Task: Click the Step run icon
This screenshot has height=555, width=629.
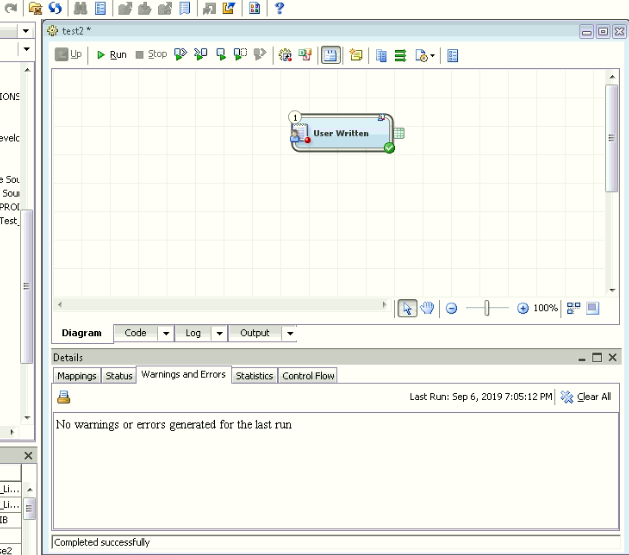Action: (x=221, y=54)
